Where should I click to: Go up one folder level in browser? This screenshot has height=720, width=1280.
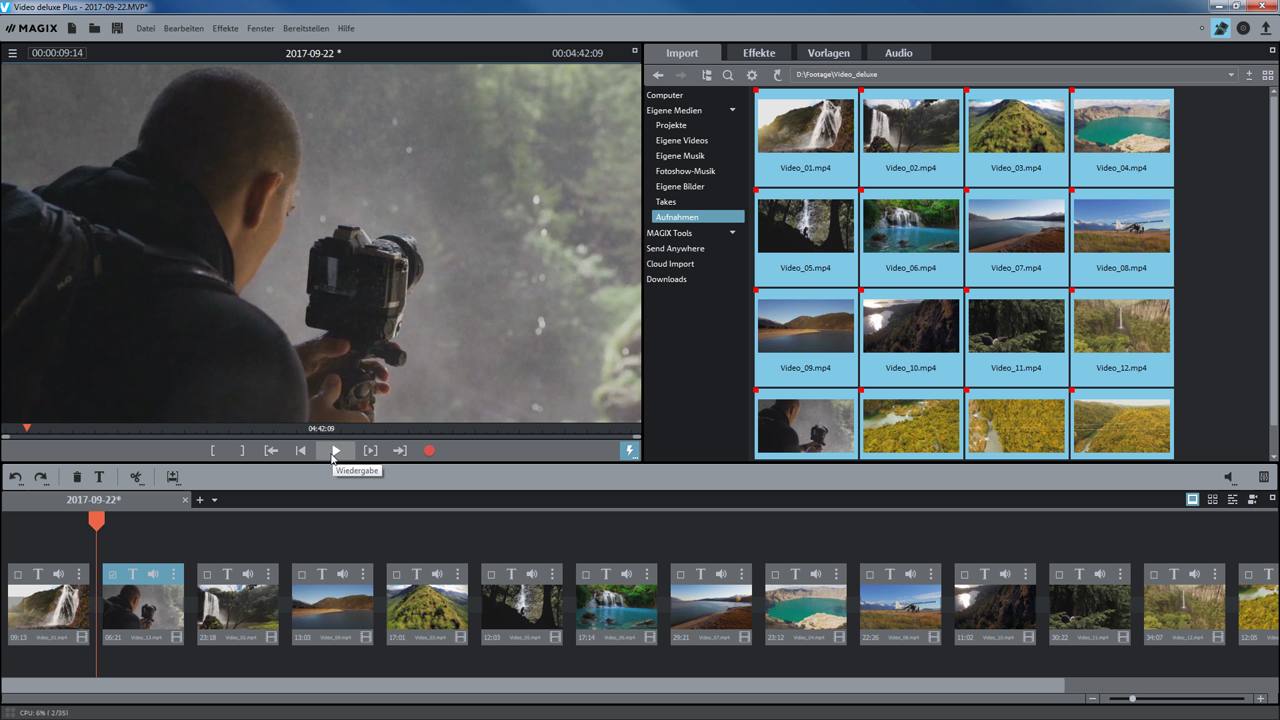777,75
